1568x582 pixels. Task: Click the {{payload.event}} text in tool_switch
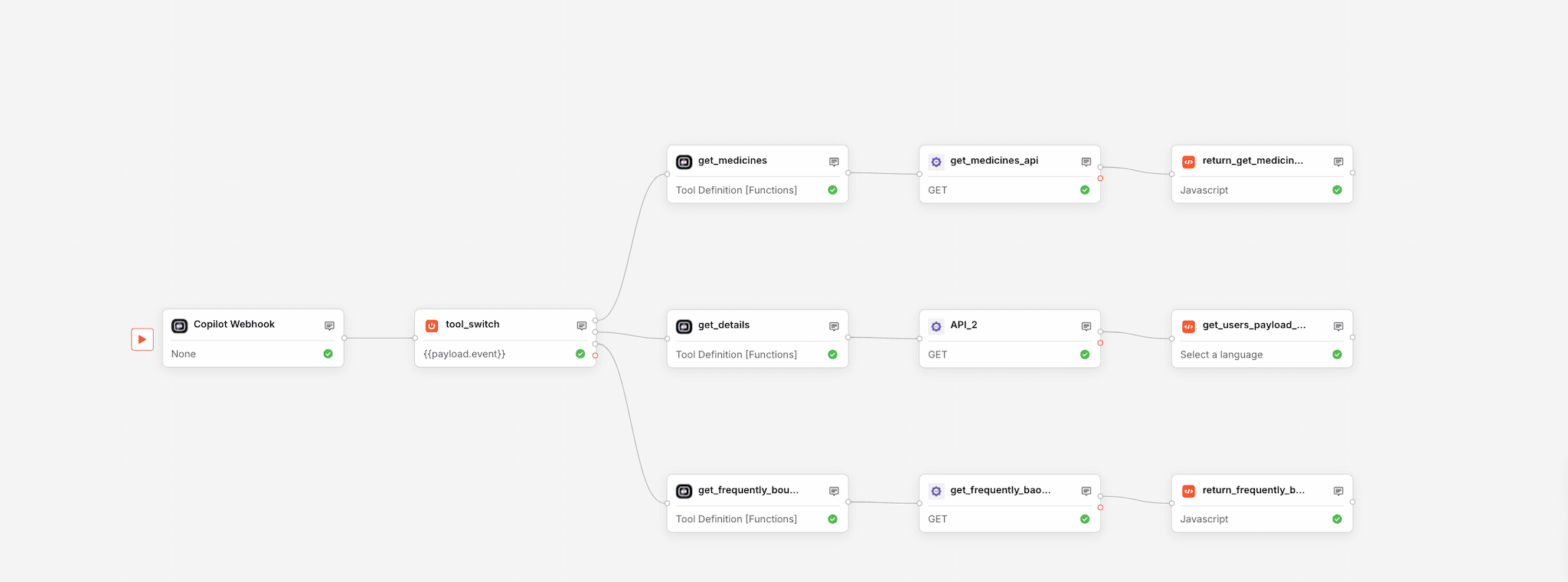[464, 354]
